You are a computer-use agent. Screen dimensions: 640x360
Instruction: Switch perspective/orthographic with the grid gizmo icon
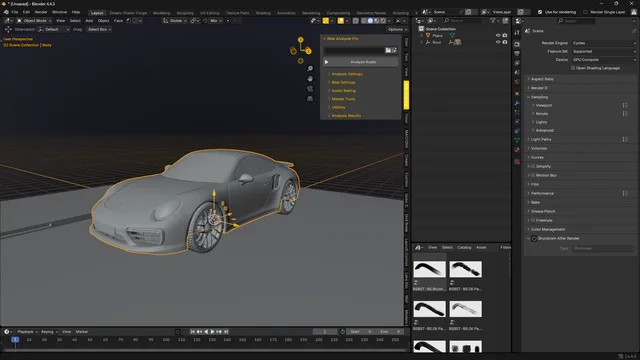[x=310, y=98]
